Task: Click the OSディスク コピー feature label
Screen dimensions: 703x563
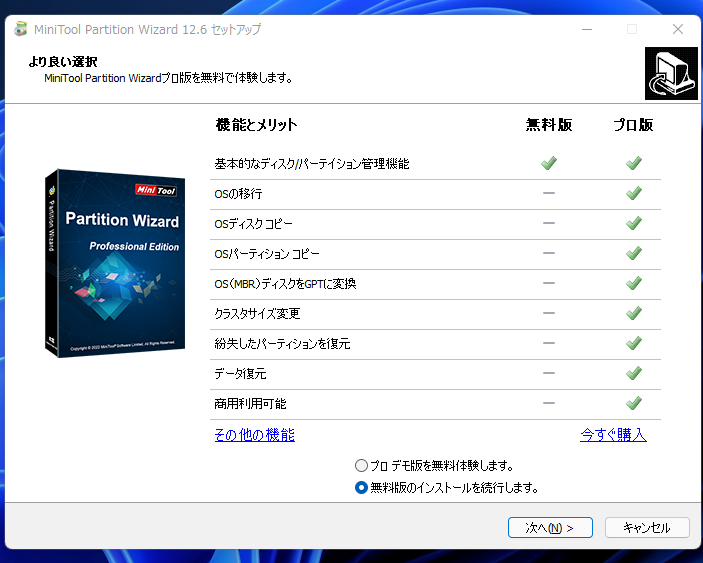Action: 253,224
